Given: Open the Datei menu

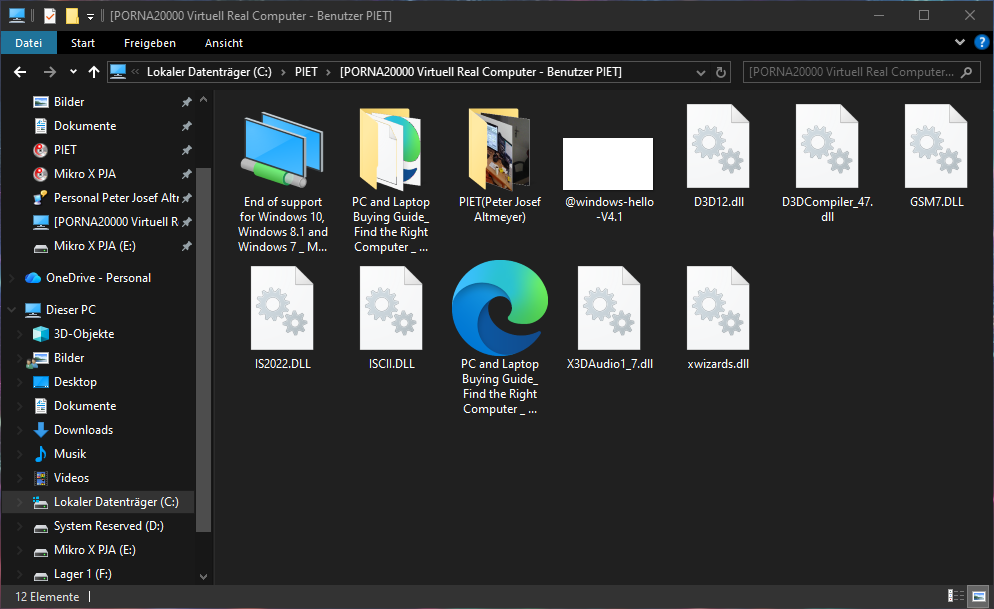Looking at the screenshot, I should click(x=28, y=43).
